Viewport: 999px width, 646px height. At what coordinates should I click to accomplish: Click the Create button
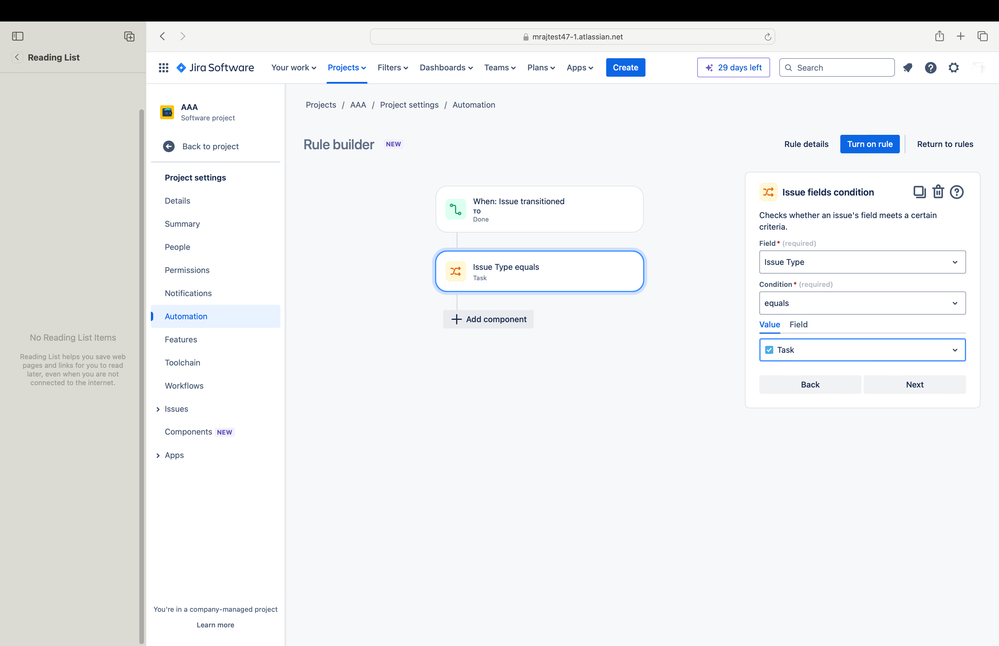pos(626,68)
